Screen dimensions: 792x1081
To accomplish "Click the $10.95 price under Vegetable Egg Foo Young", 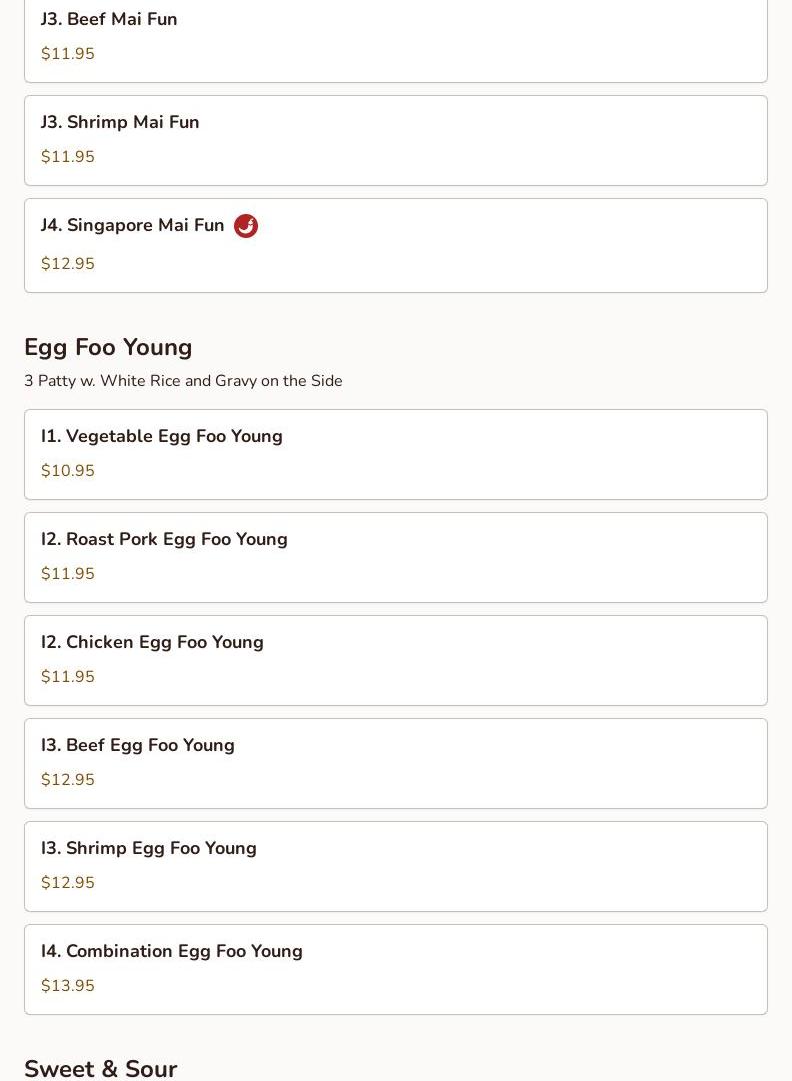I will tap(68, 471).
